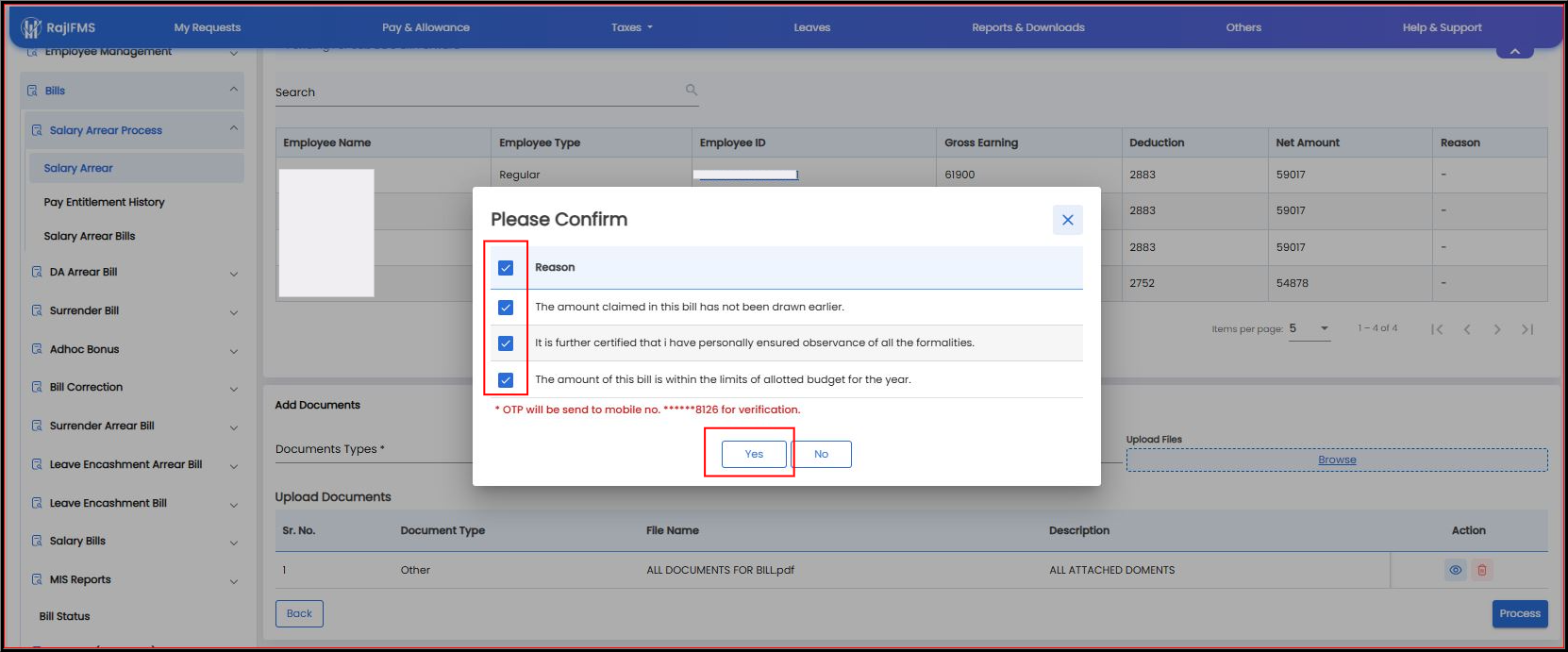This screenshot has height=652, width=1568.
Task: Delete ALL DOCUMENTS FOR BILL.pdf trash icon
Action: pos(1482,570)
